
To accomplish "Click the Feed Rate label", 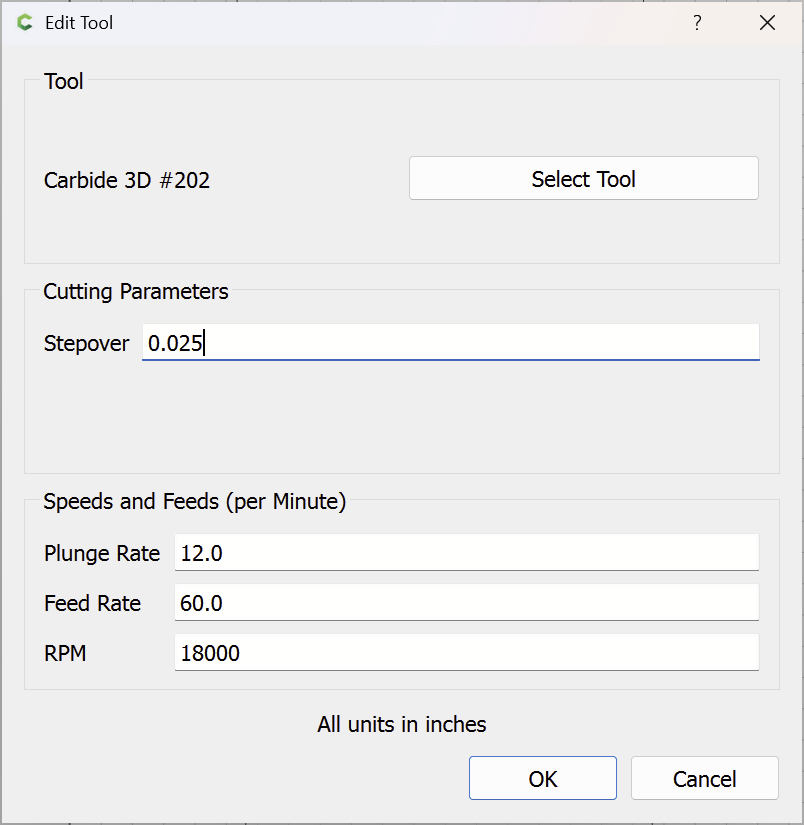I will click(x=93, y=603).
